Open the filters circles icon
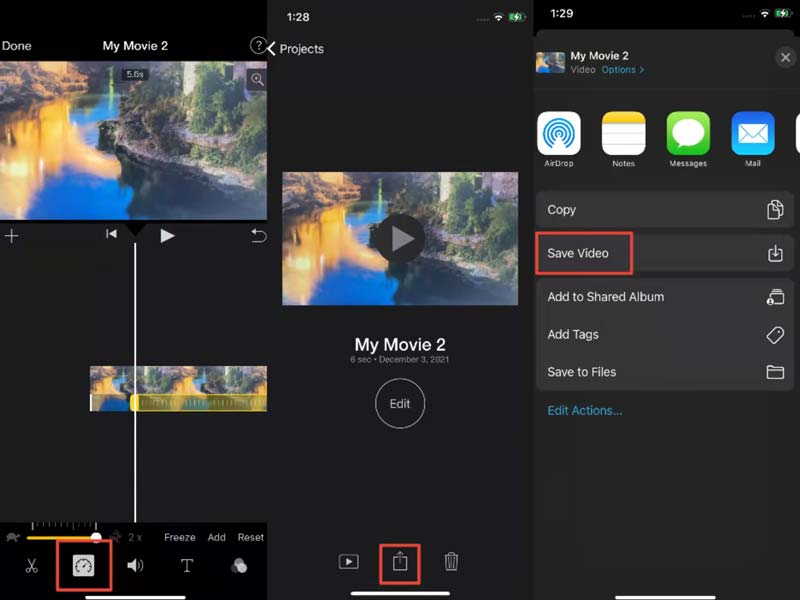The height and width of the screenshot is (600, 800). (x=239, y=566)
